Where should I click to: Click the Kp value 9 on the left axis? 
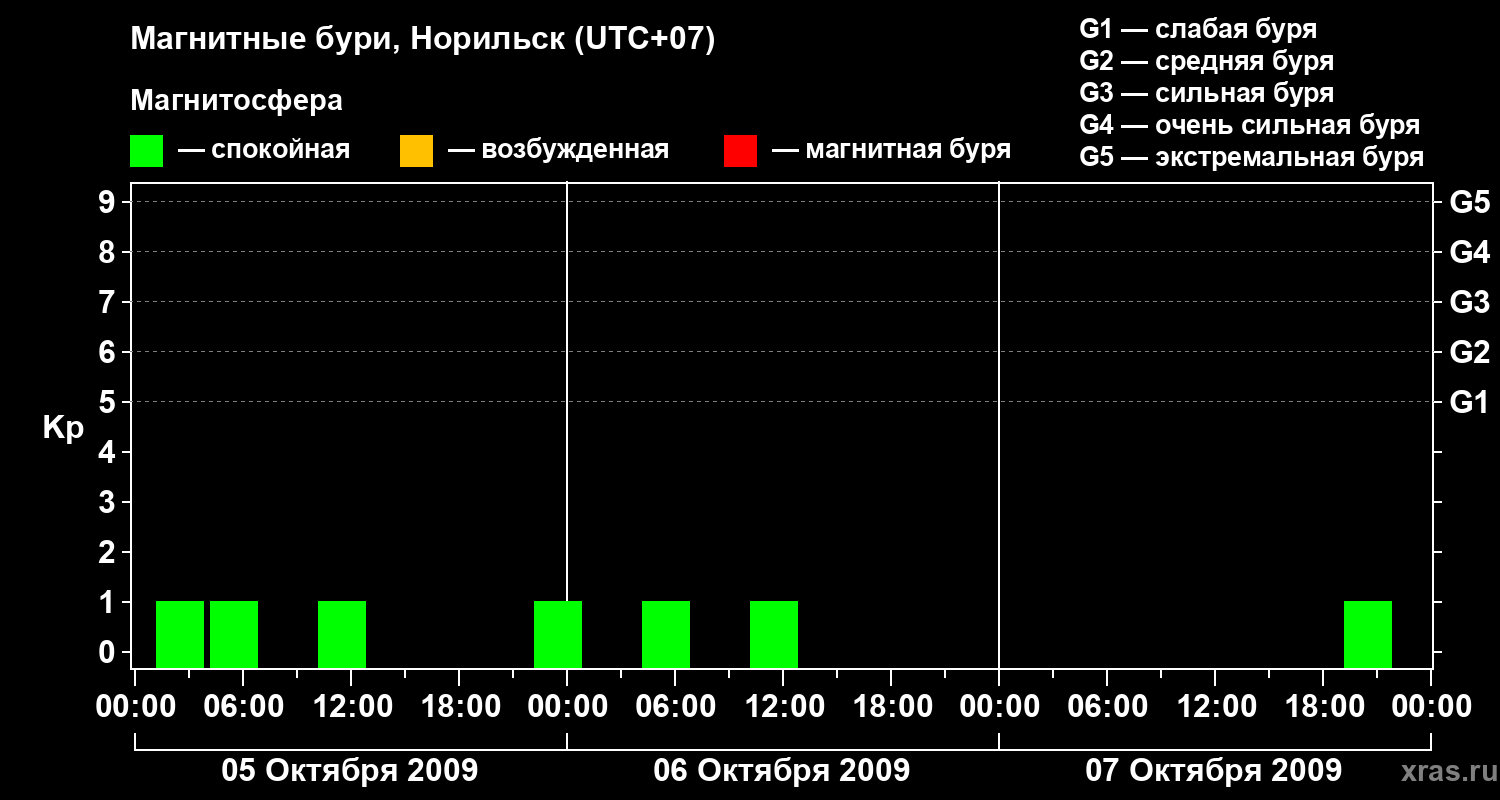click(x=108, y=202)
